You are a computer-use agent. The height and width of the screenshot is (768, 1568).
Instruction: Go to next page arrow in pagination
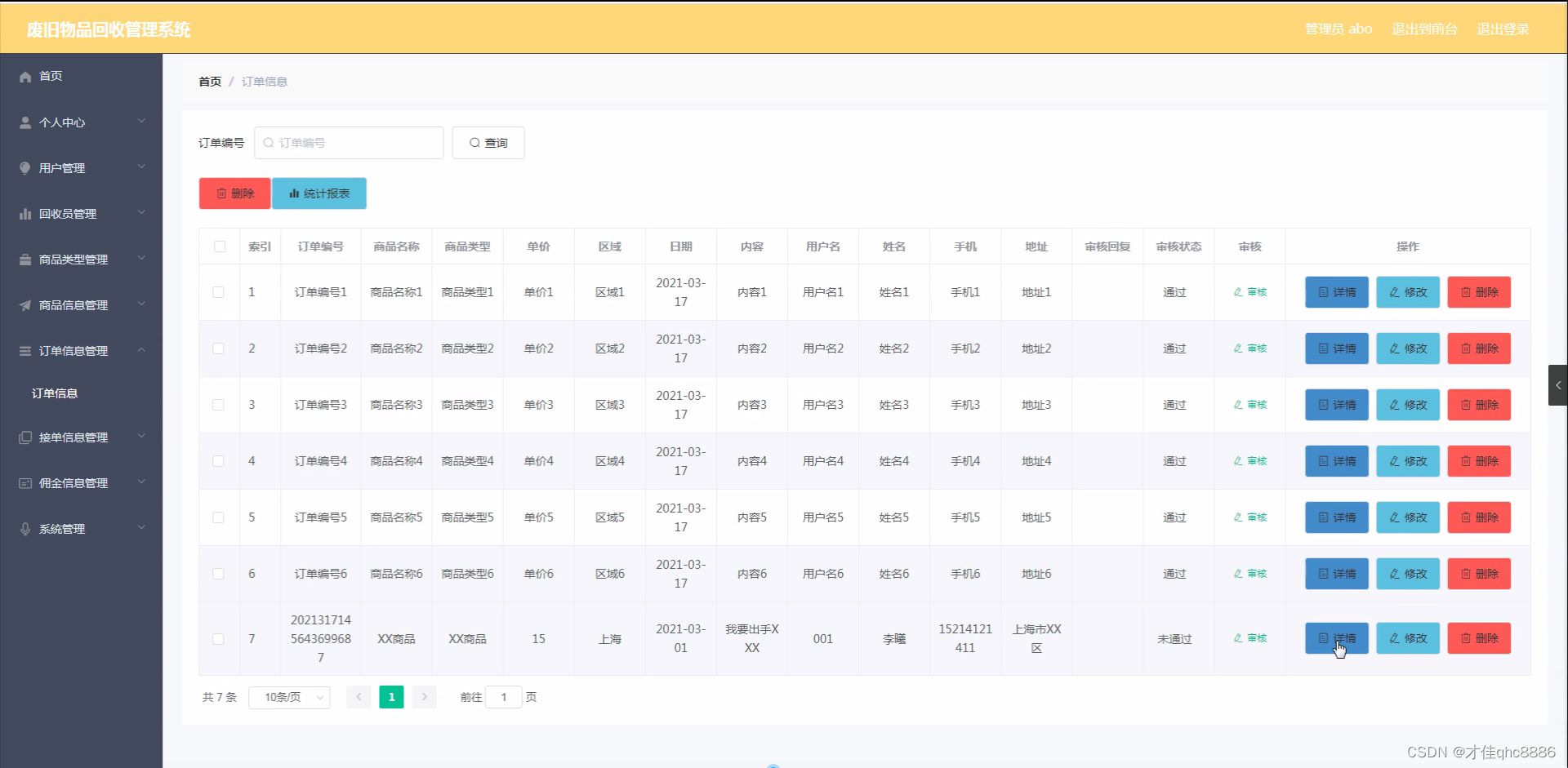point(424,697)
